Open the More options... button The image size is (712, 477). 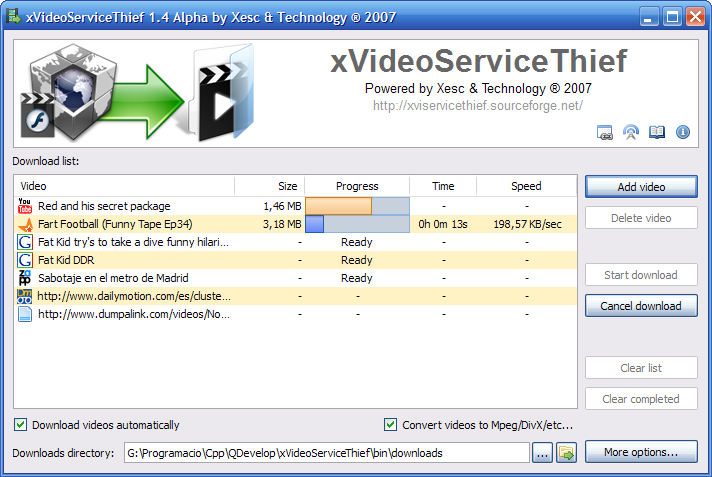coord(641,452)
